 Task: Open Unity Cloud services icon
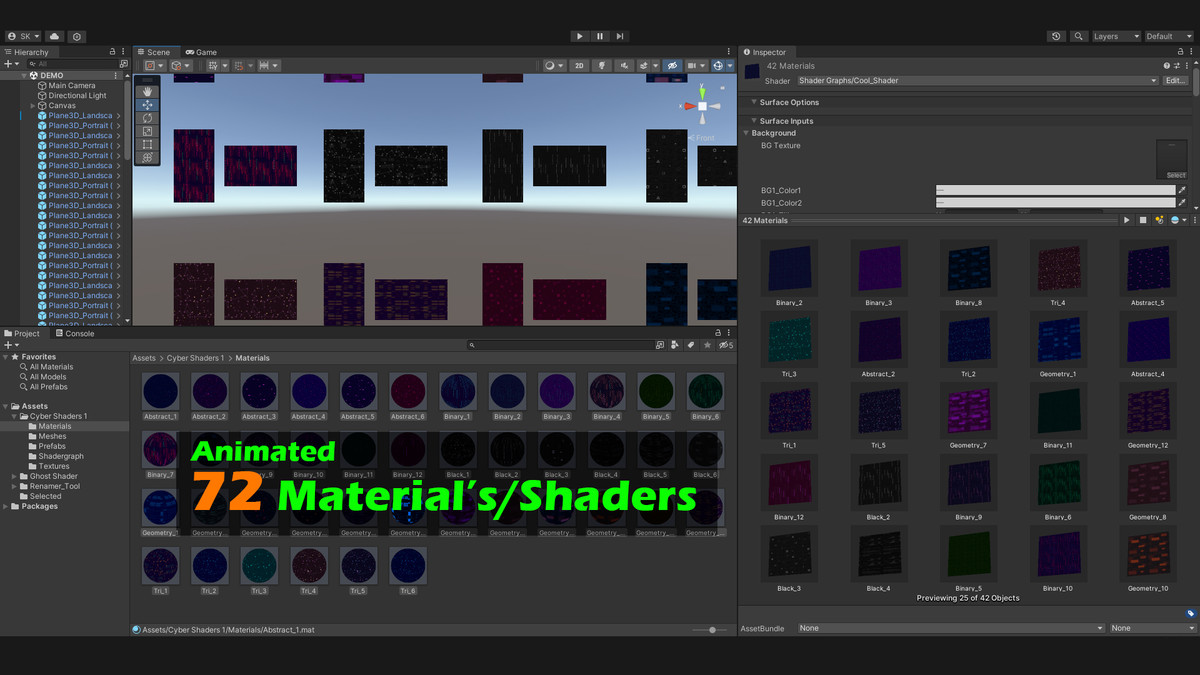click(54, 36)
